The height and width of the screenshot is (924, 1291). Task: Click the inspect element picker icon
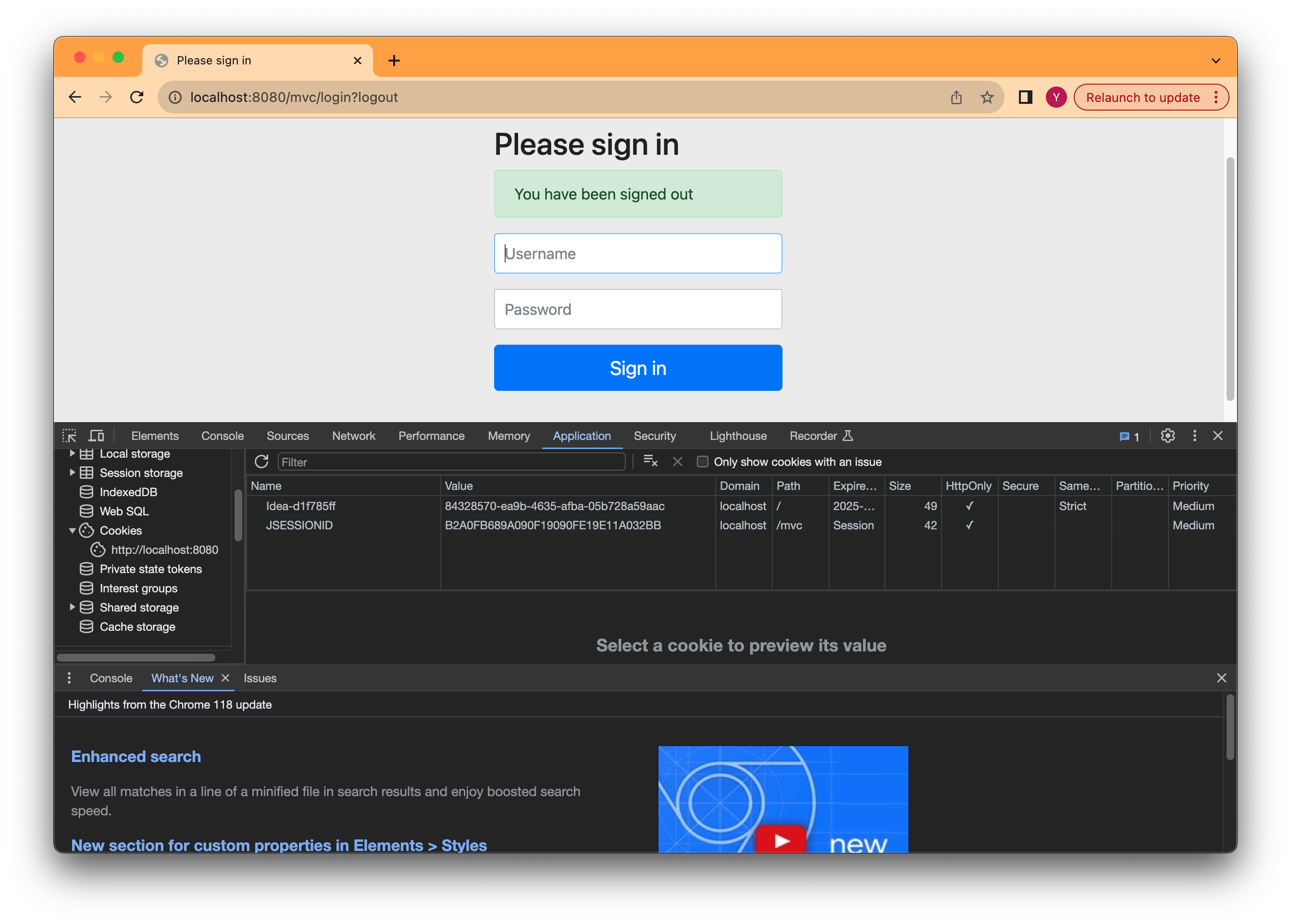(69, 436)
